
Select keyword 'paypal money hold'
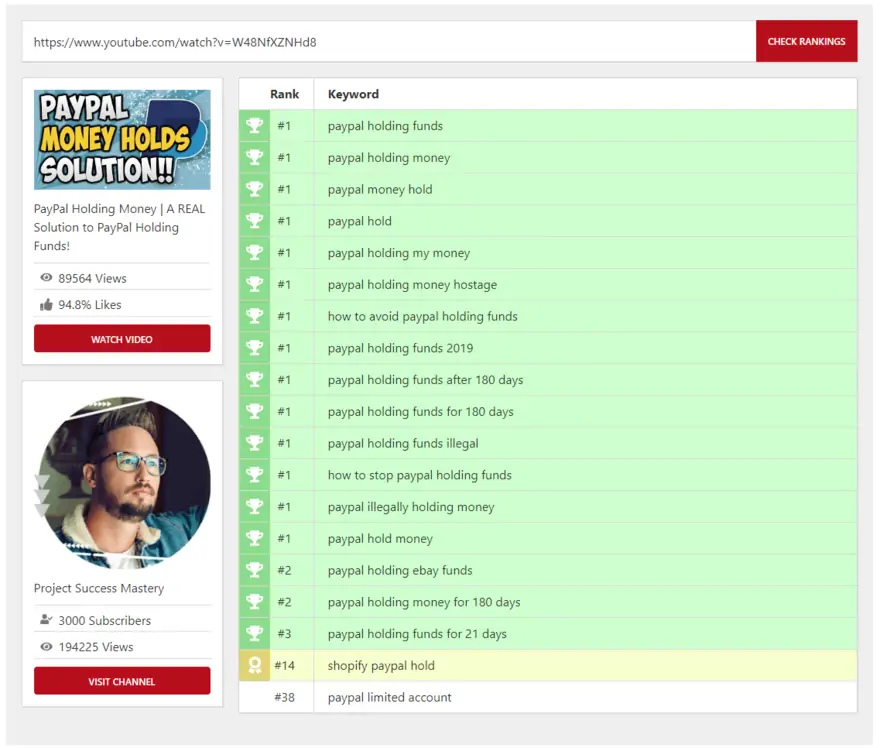380,189
